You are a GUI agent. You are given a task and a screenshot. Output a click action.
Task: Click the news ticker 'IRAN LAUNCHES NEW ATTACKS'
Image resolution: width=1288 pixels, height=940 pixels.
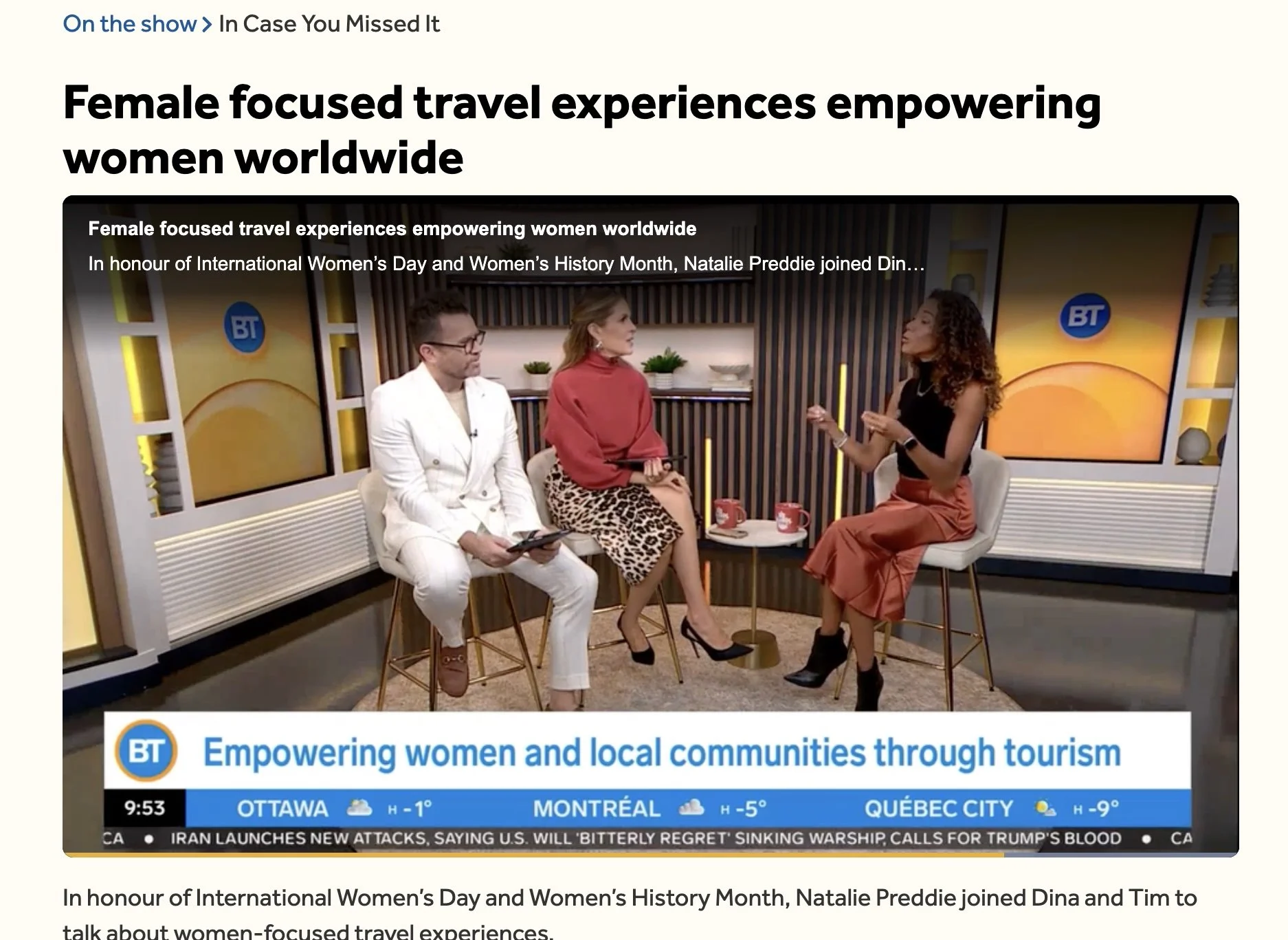(x=645, y=838)
